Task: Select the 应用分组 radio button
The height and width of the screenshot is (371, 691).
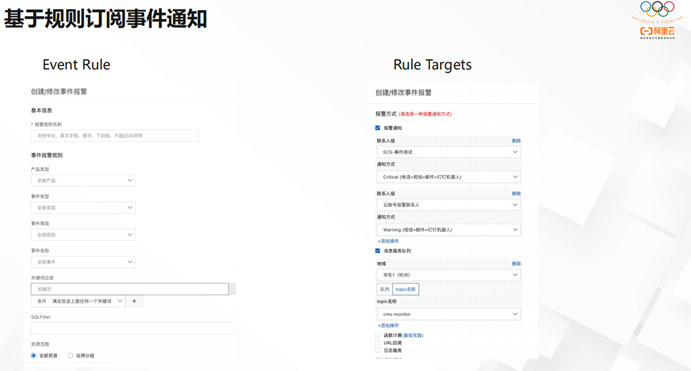Action: (x=70, y=356)
